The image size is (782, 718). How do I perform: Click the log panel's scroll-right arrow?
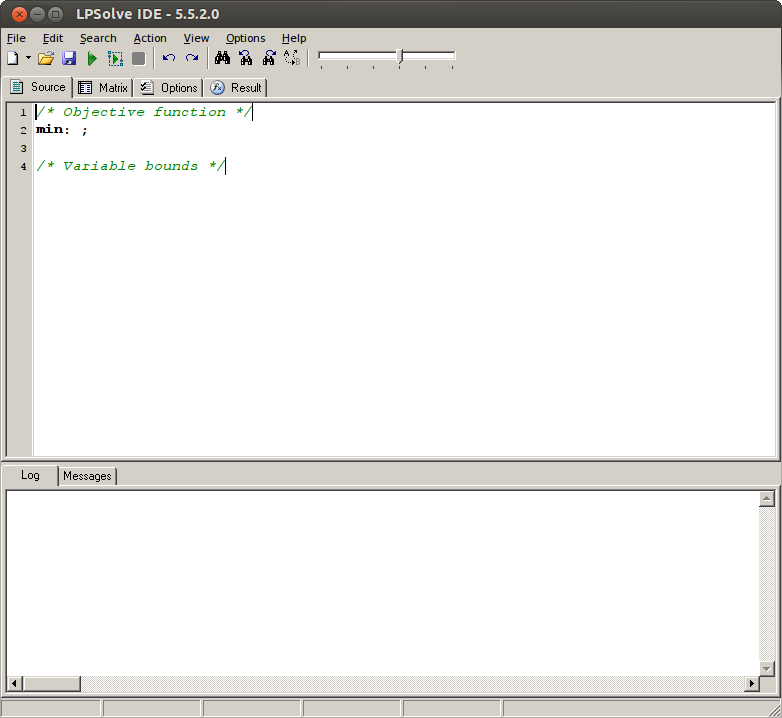point(751,684)
